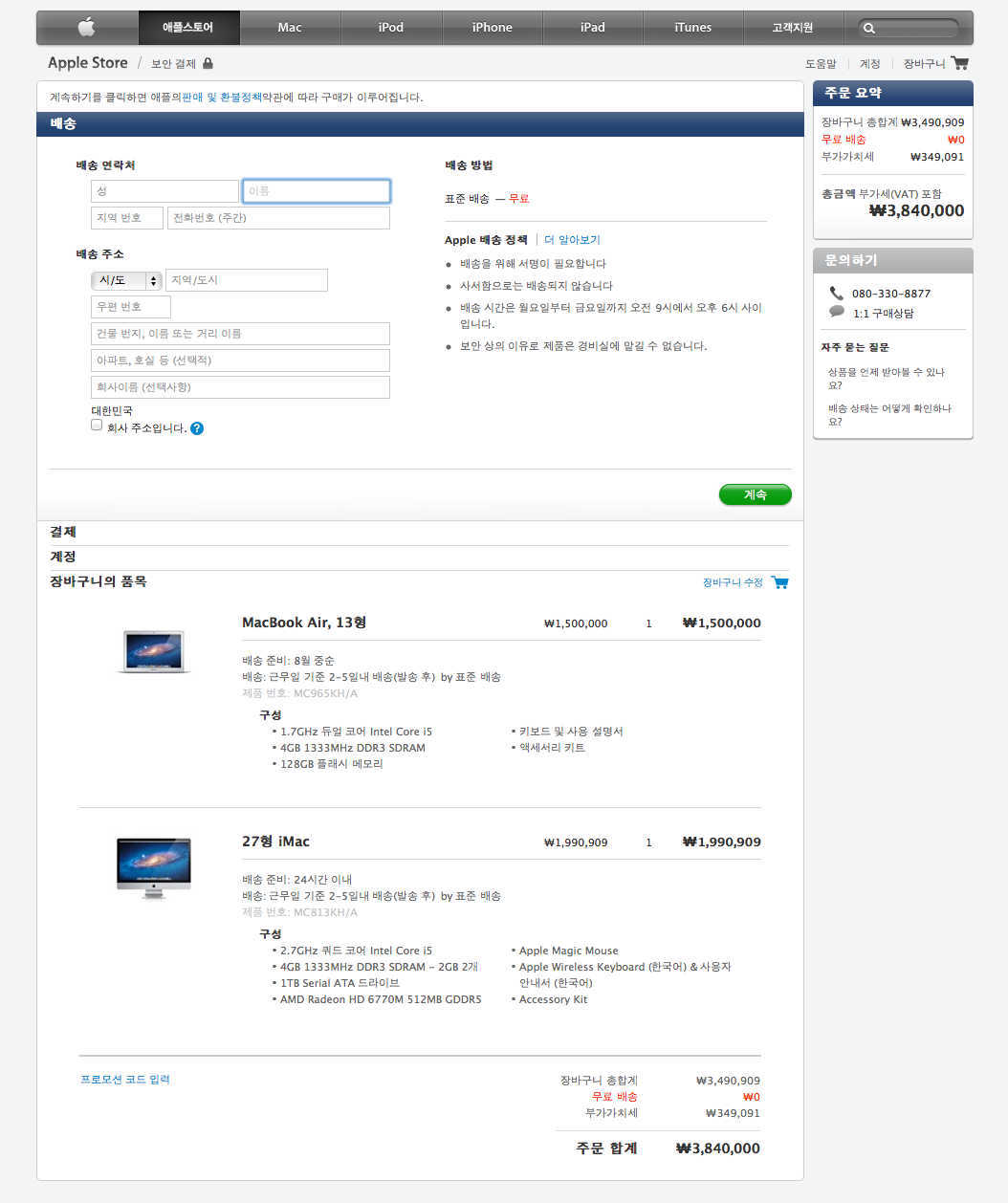Click the 문의하기 panel header
The height and width of the screenshot is (1203, 1008).
pos(893,260)
